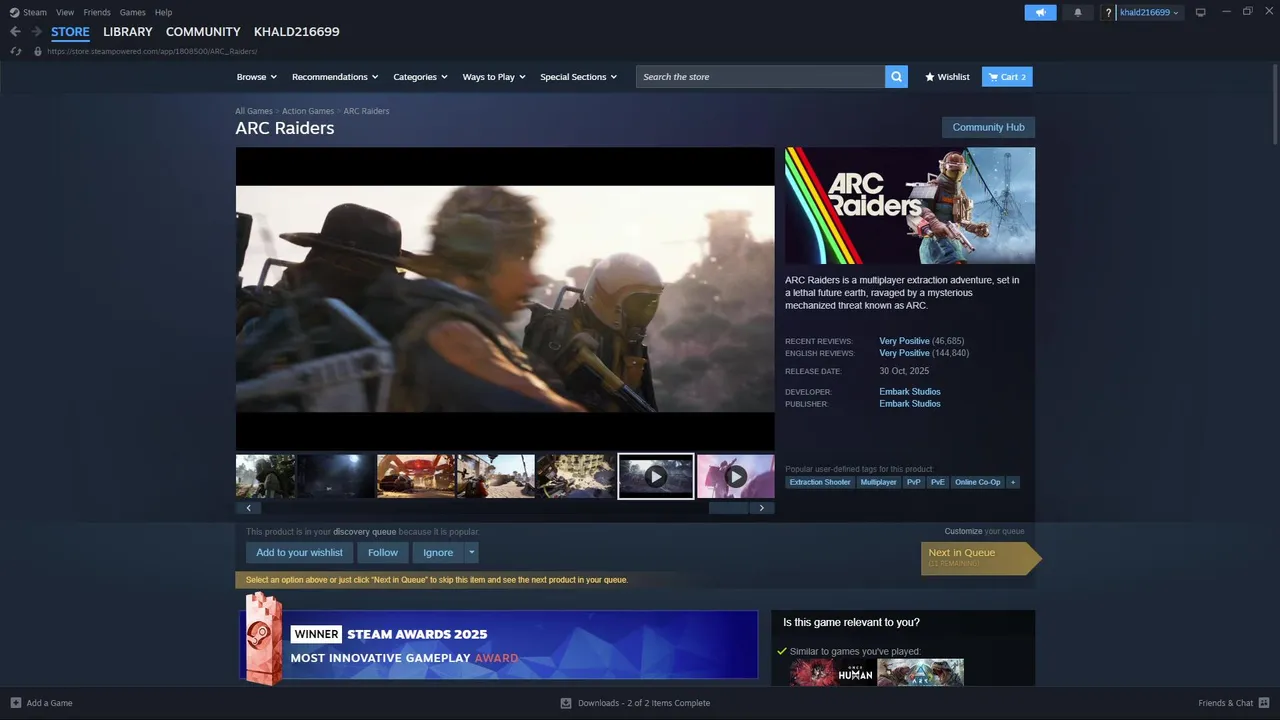
Task: Click the plus icon to add tags
Action: pyautogui.click(x=1012, y=482)
